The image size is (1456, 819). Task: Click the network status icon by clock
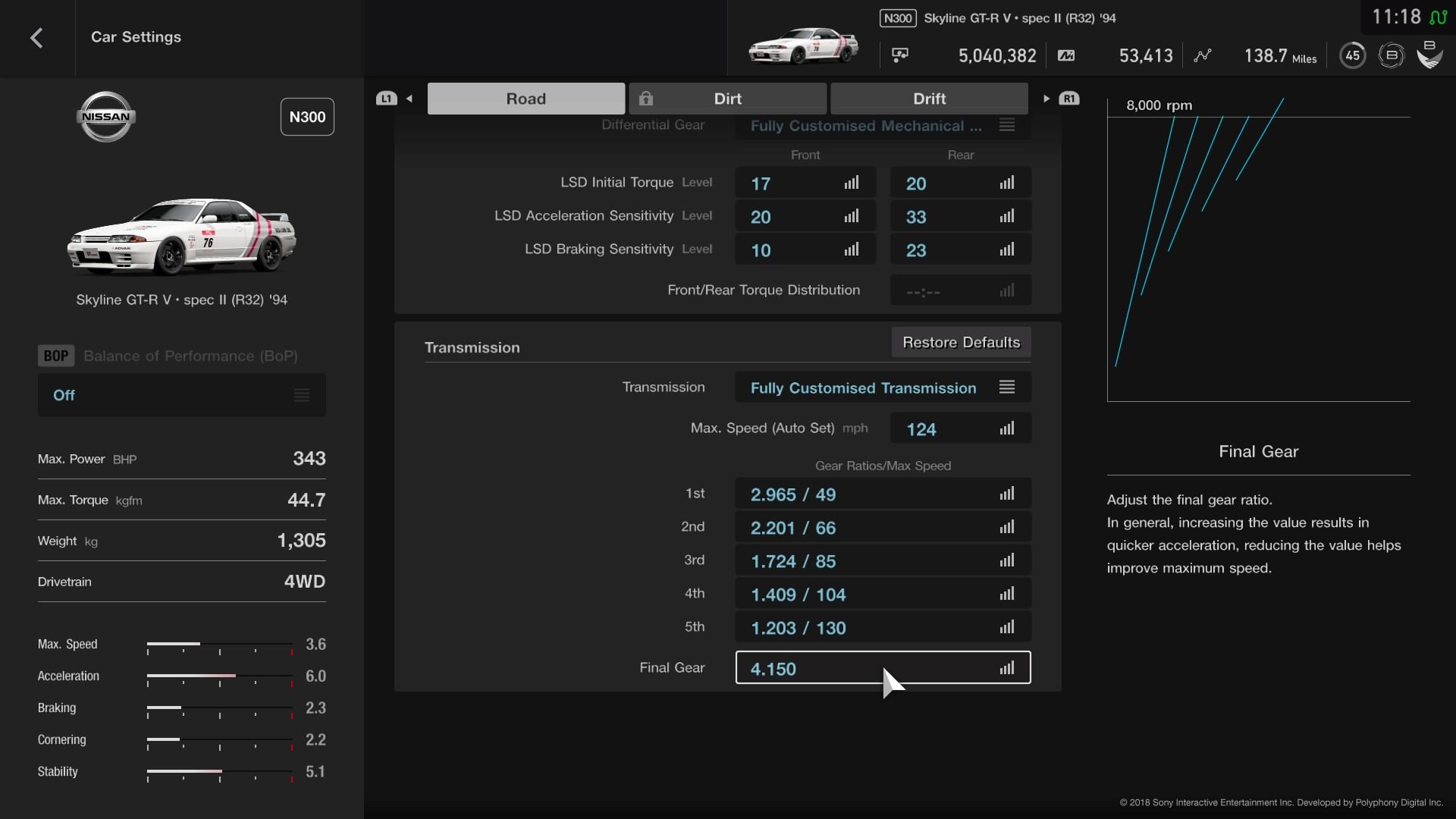coord(1438,17)
